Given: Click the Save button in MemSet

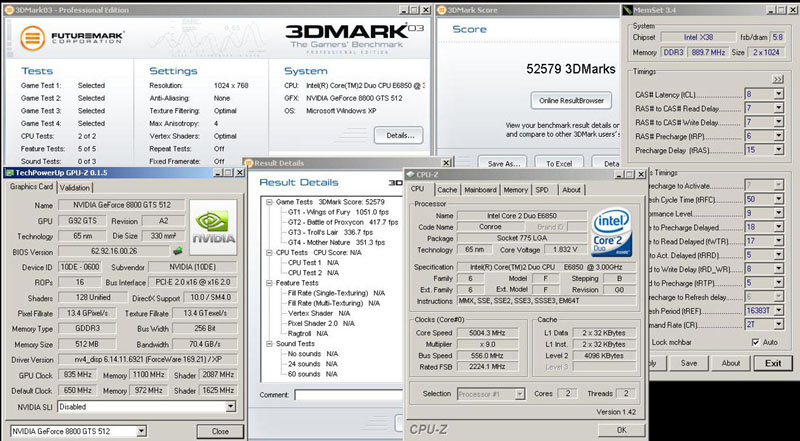Looking at the screenshot, I should pos(689,363).
